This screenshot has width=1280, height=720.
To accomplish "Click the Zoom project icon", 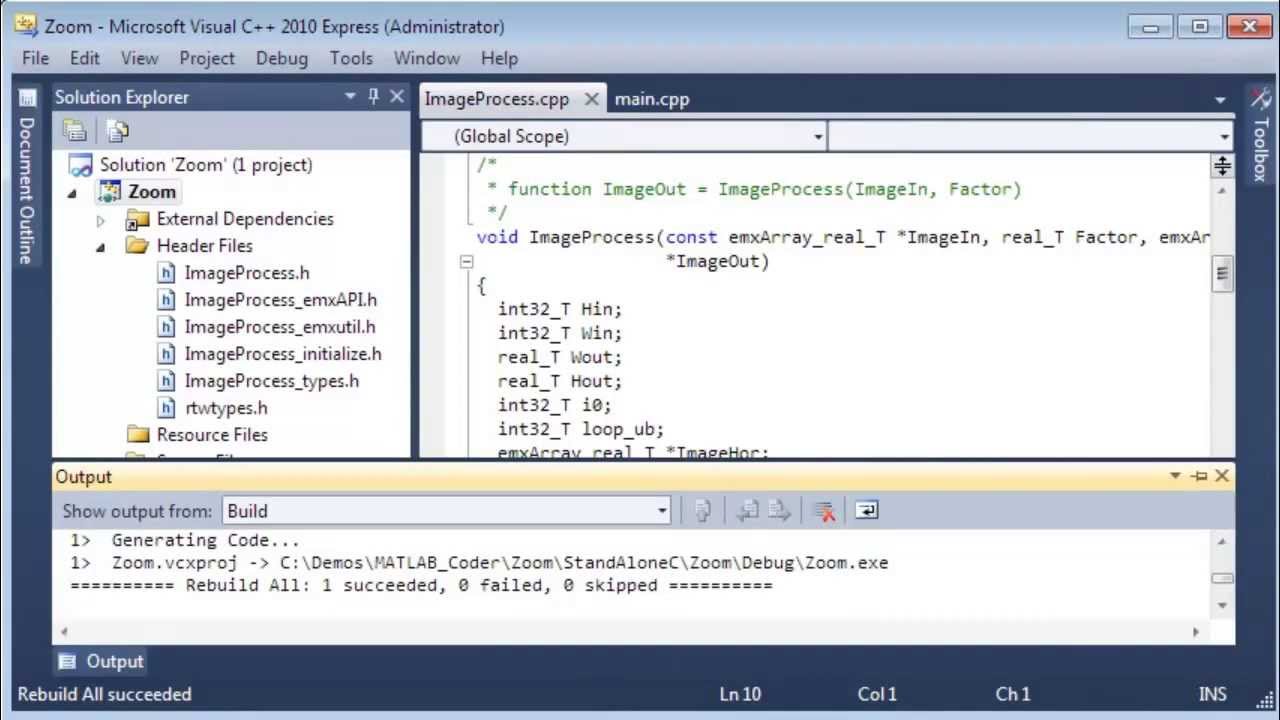I will (x=109, y=192).
